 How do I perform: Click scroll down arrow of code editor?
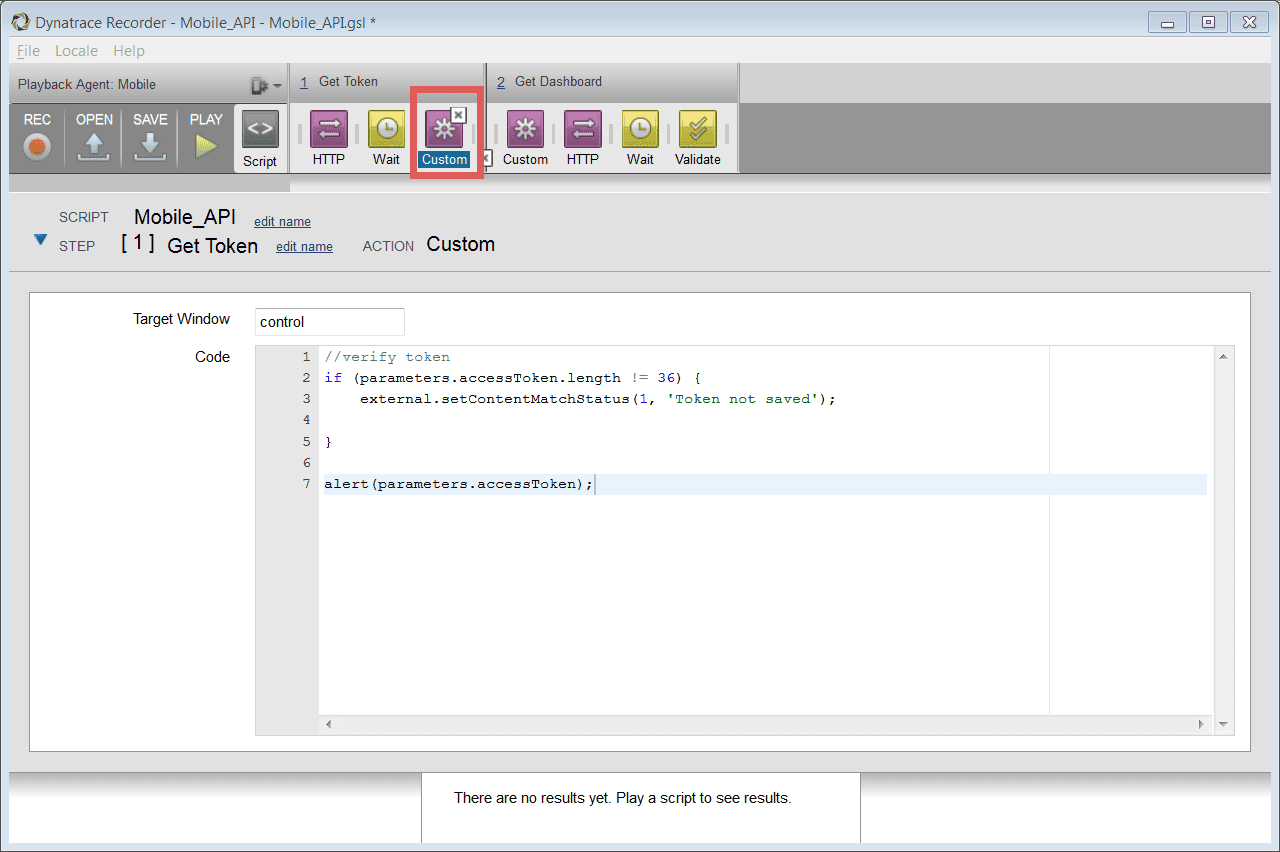pyautogui.click(x=1223, y=724)
